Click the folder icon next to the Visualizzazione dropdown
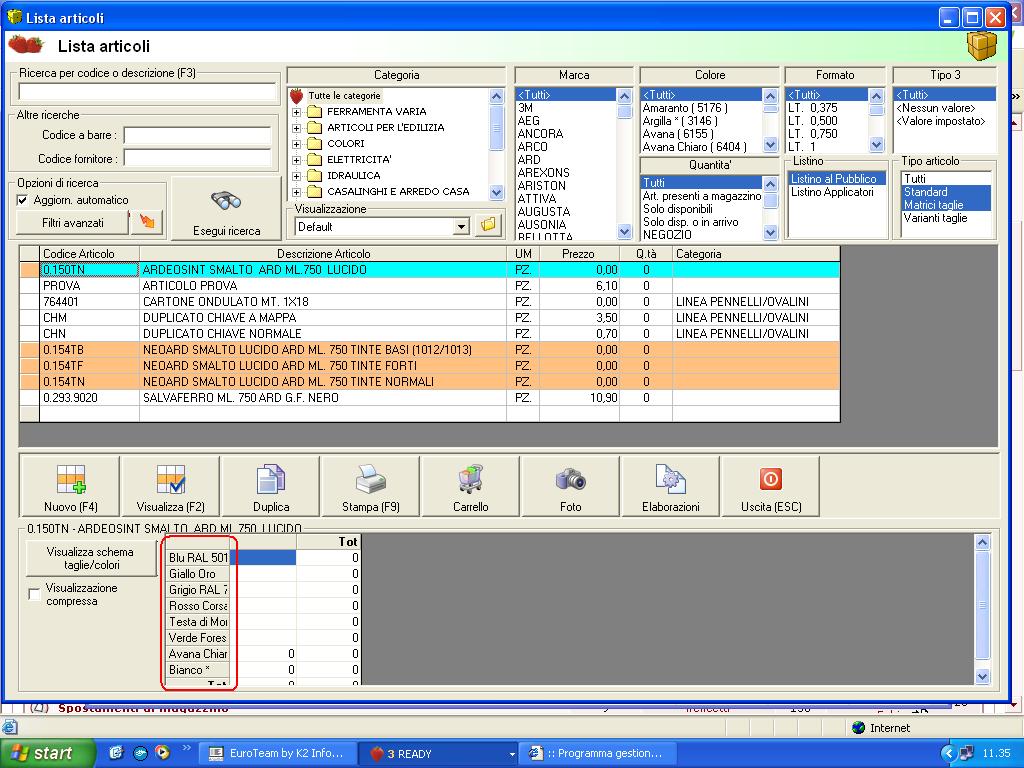Image resolution: width=1024 pixels, height=768 pixels. [x=488, y=226]
